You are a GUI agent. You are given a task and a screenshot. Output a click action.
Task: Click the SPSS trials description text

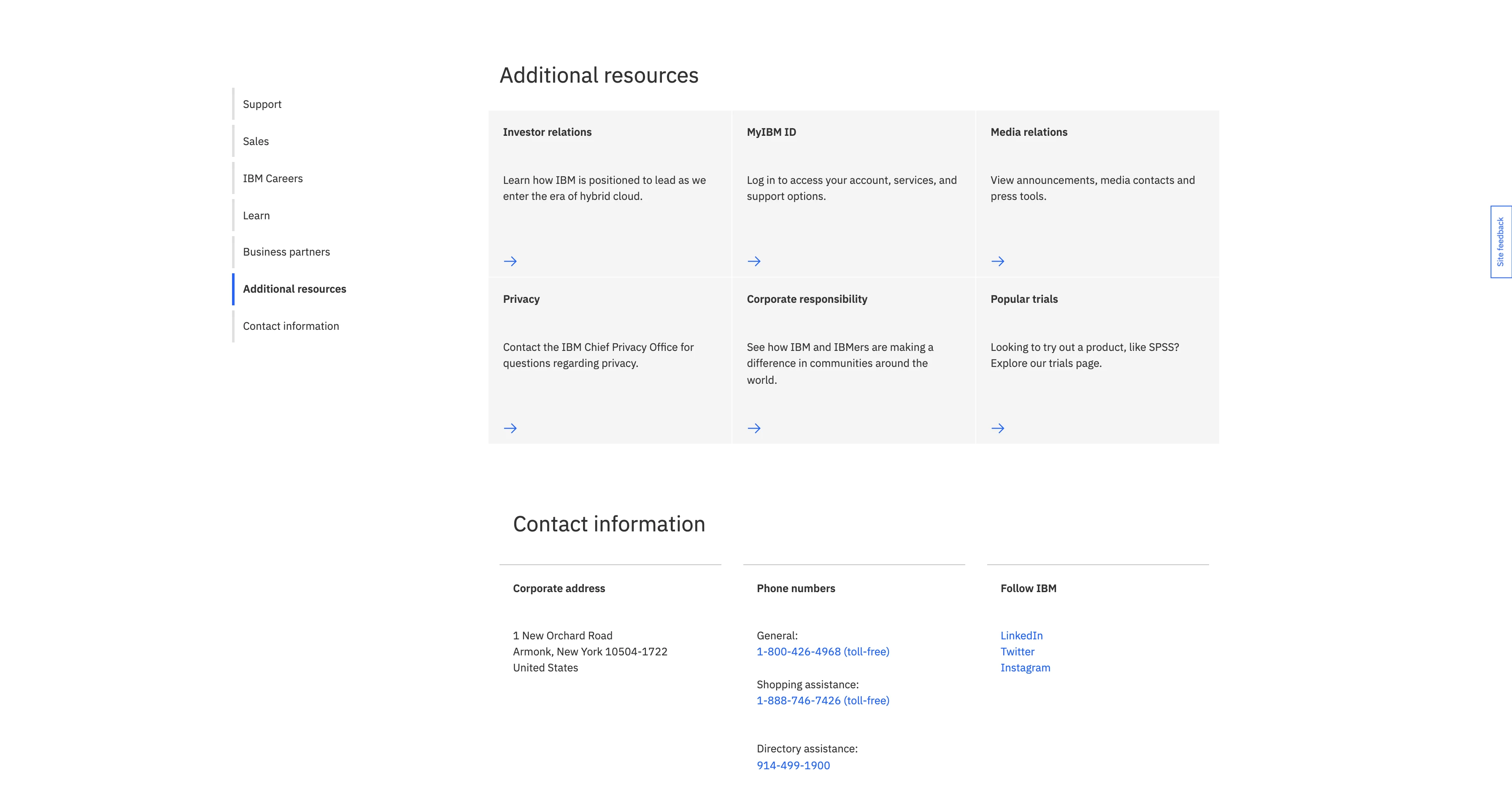coord(1085,355)
